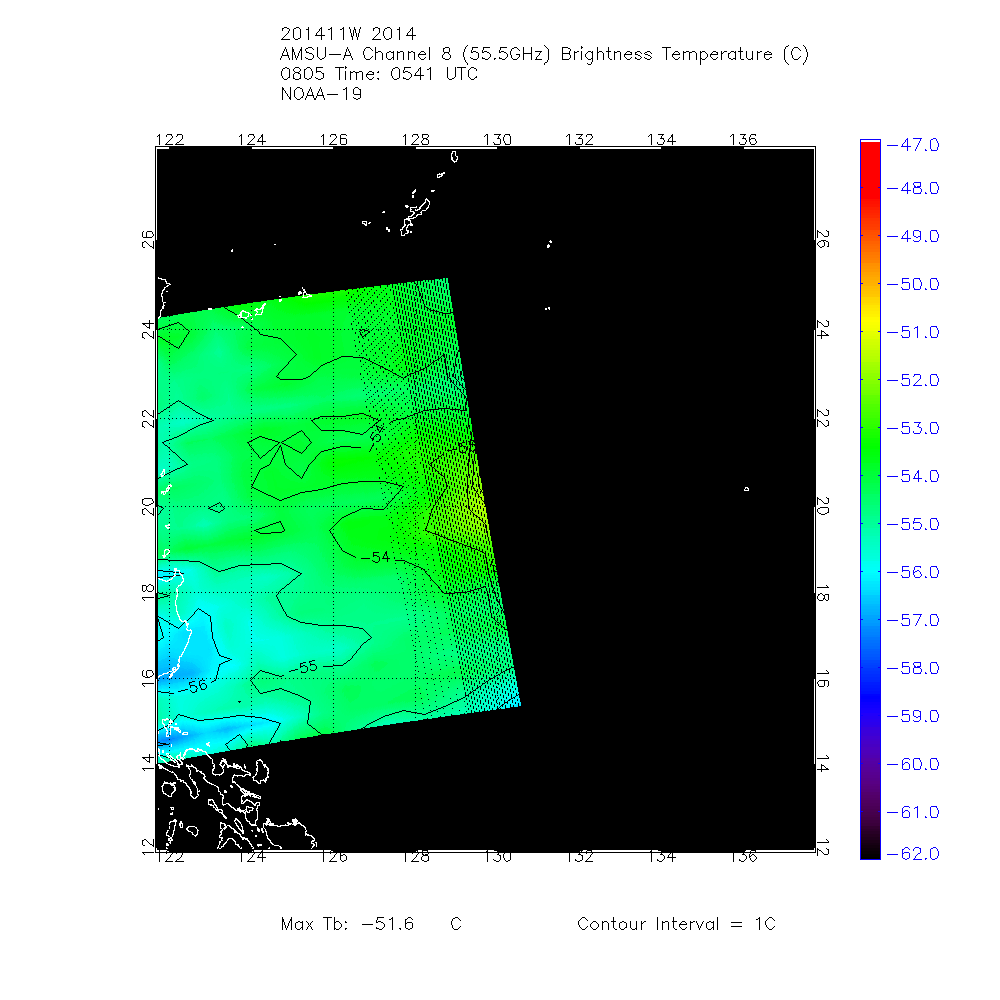
Task: Click the 24 latitude label on left axis
Action: point(148,330)
